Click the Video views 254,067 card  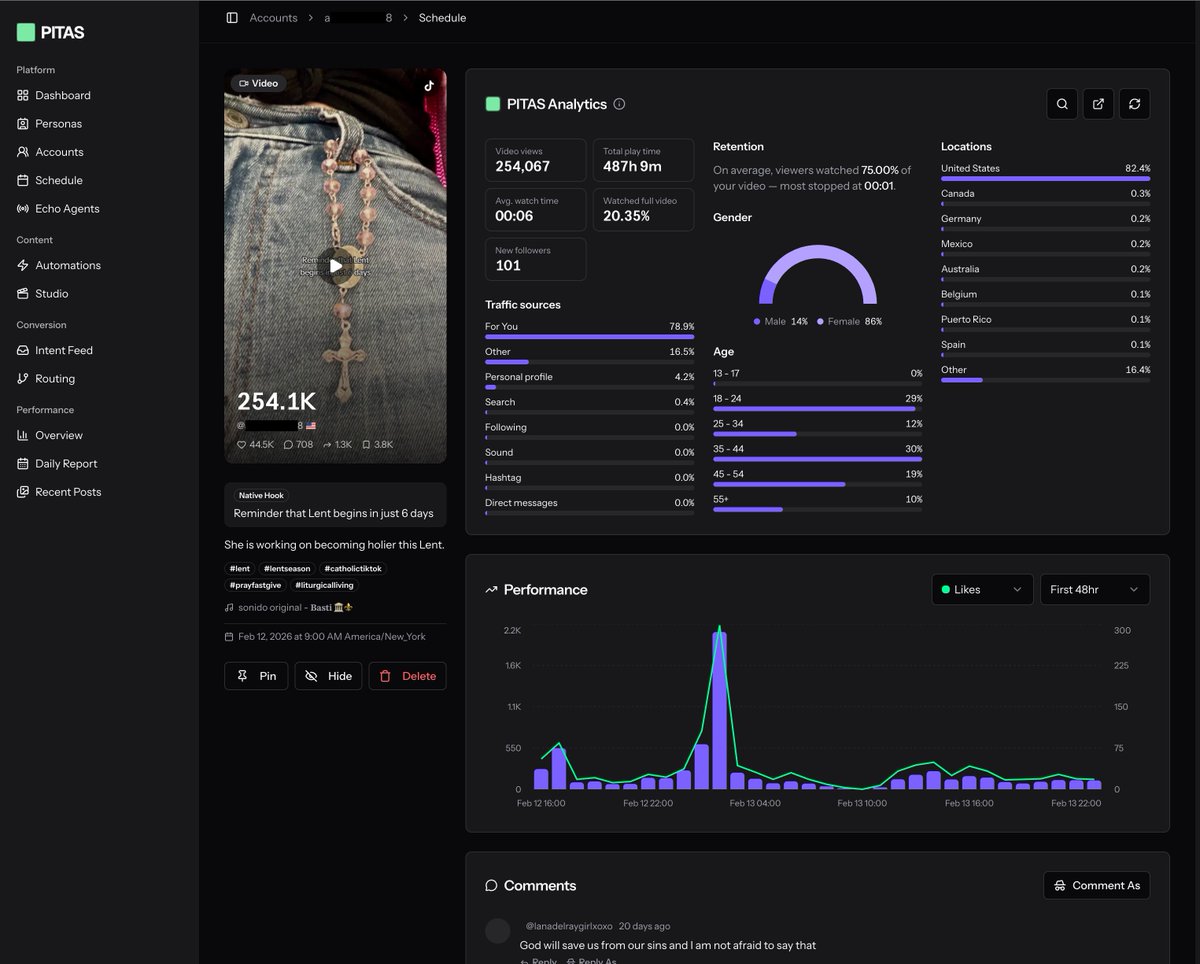pos(535,160)
